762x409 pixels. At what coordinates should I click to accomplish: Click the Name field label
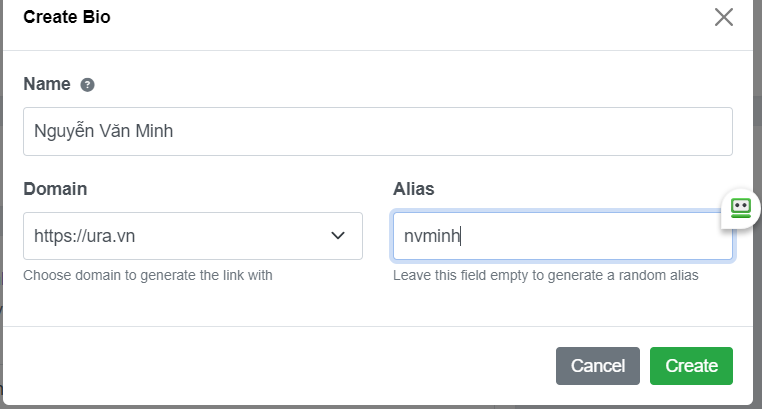(x=47, y=84)
